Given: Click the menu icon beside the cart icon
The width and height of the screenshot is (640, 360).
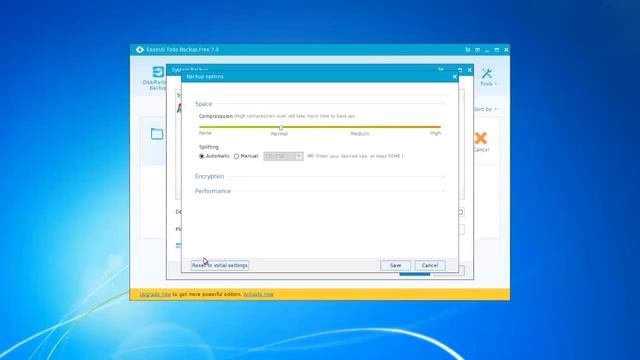Looking at the screenshot, I should pyautogui.click(x=477, y=50).
